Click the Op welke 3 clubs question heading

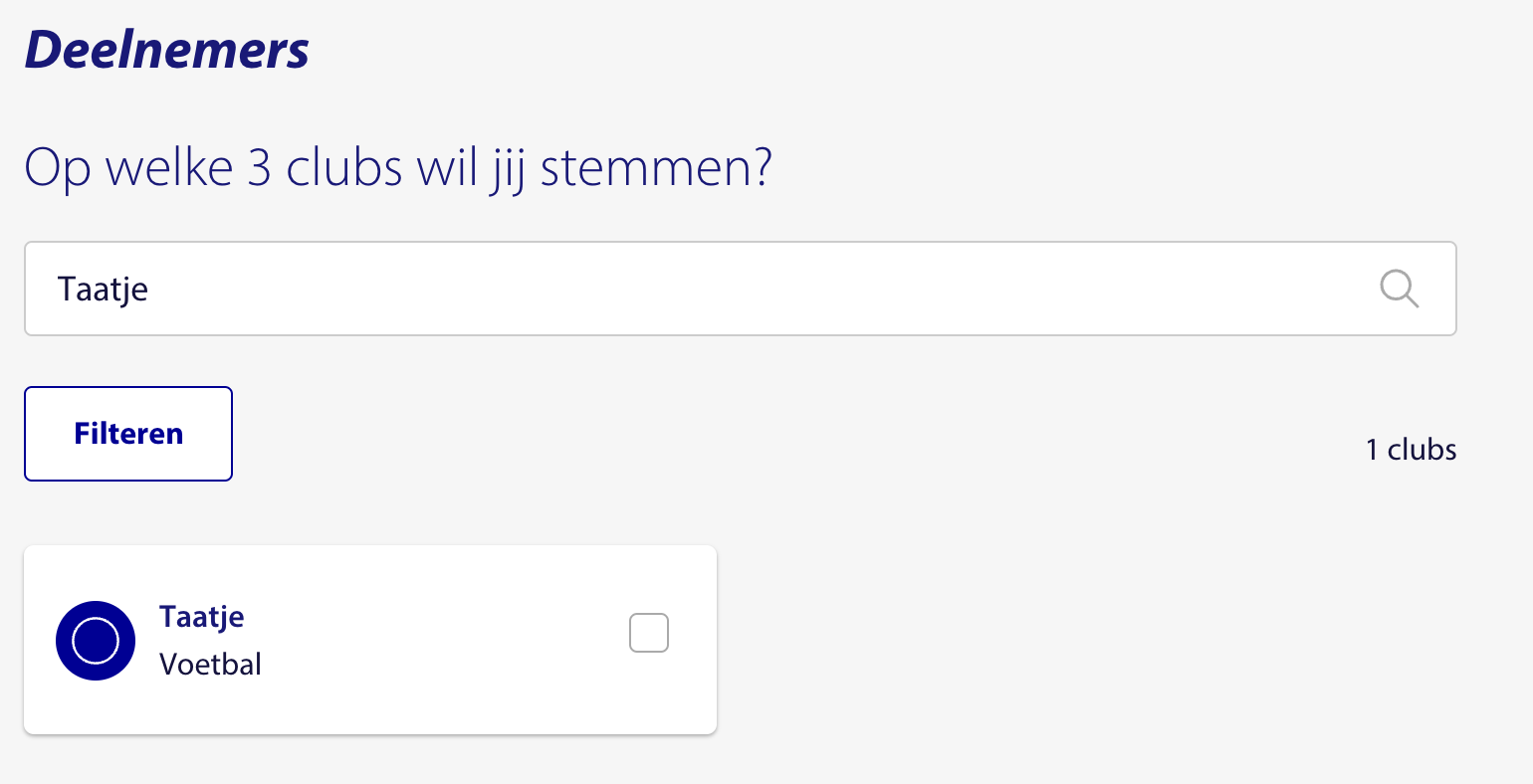(398, 168)
